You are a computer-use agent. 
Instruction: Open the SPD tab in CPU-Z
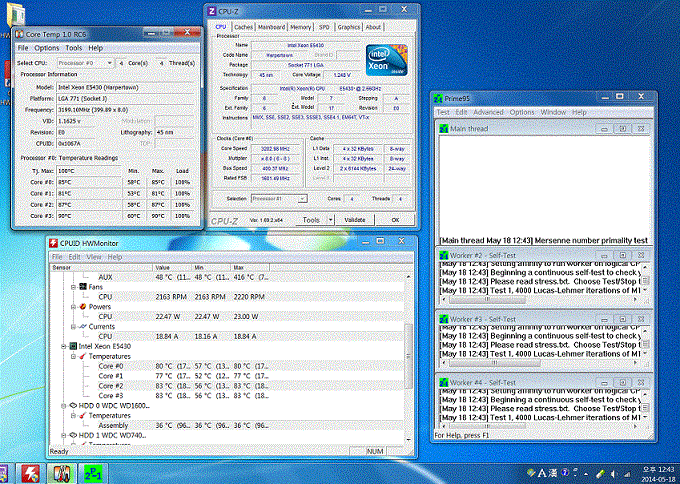324,27
